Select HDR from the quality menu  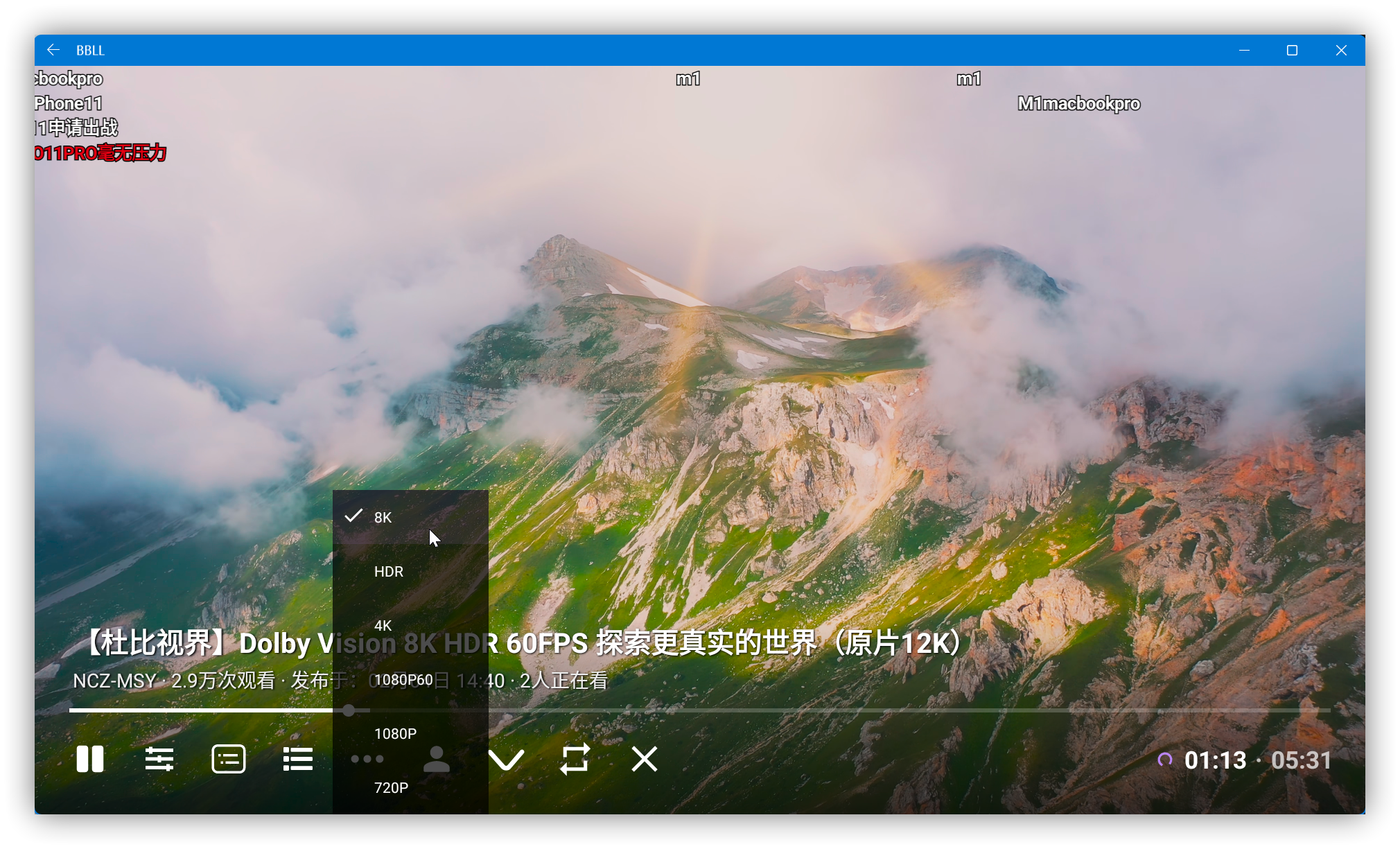(388, 571)
